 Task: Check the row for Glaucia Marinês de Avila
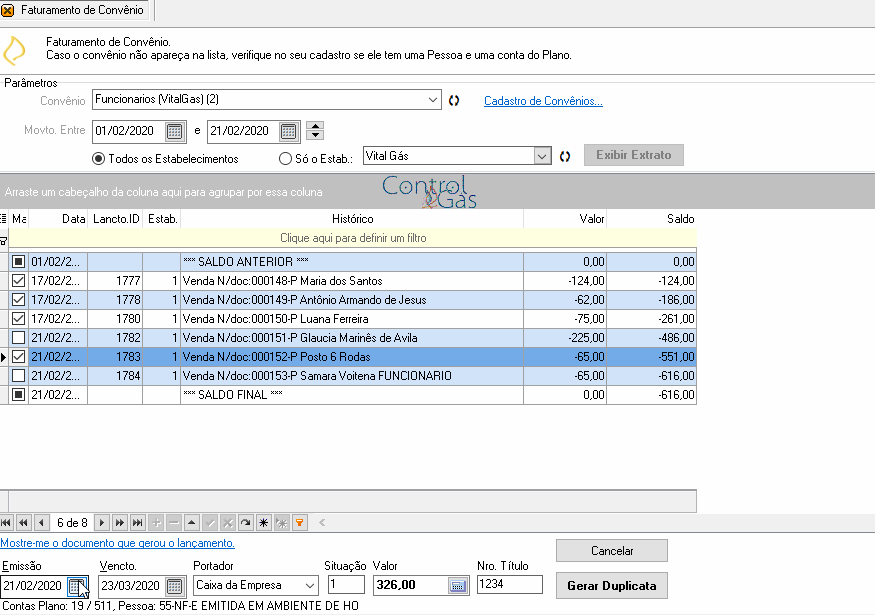tap(18, 338)
